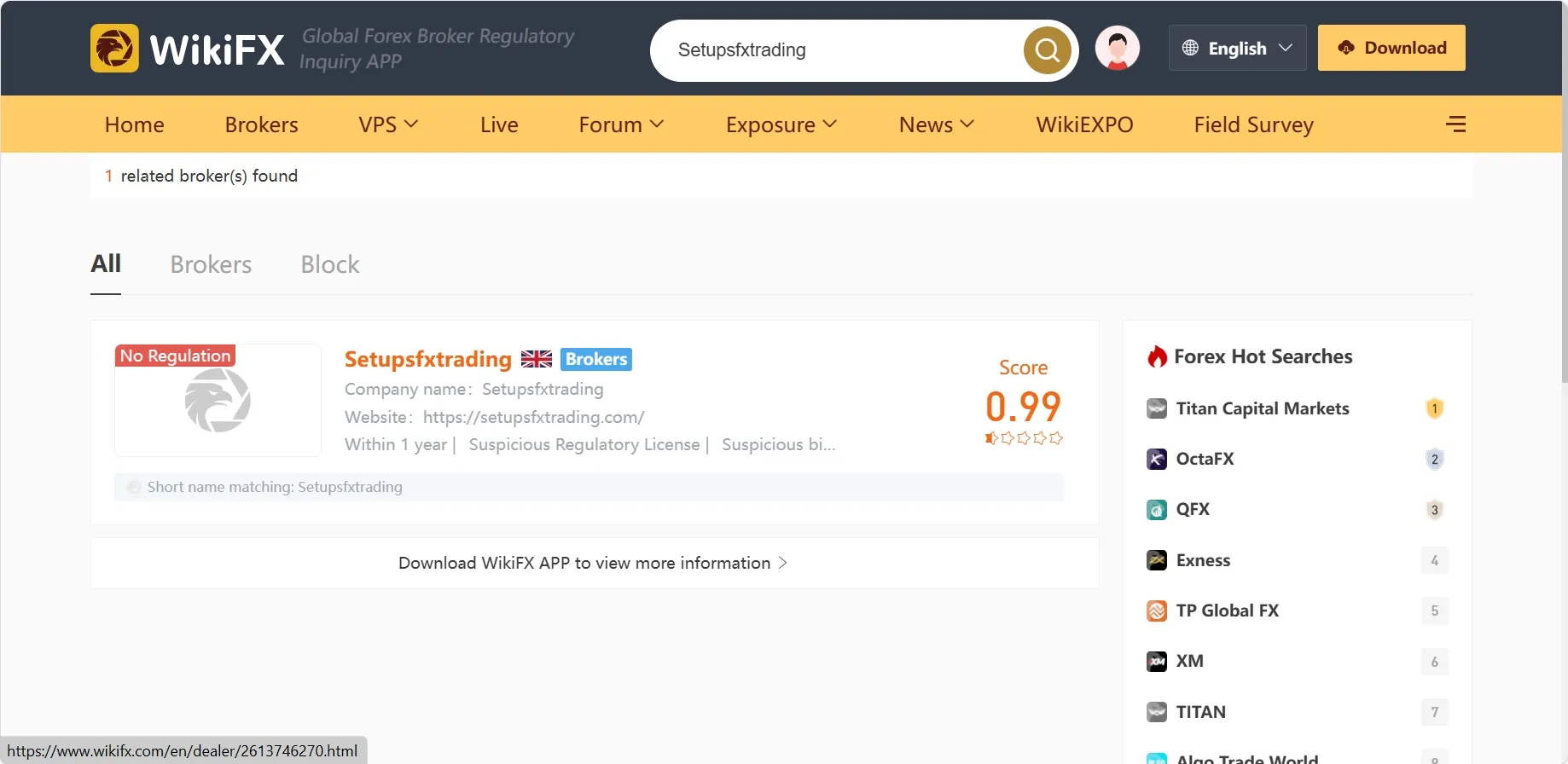Click Company name: Setupsfxtrading text
This screenshot has height=764, width=1568.
tap(473, 389)
